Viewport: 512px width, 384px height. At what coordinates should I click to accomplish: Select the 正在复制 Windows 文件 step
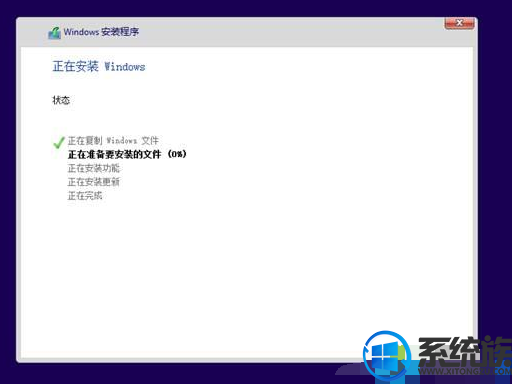(x=113, y=141)
